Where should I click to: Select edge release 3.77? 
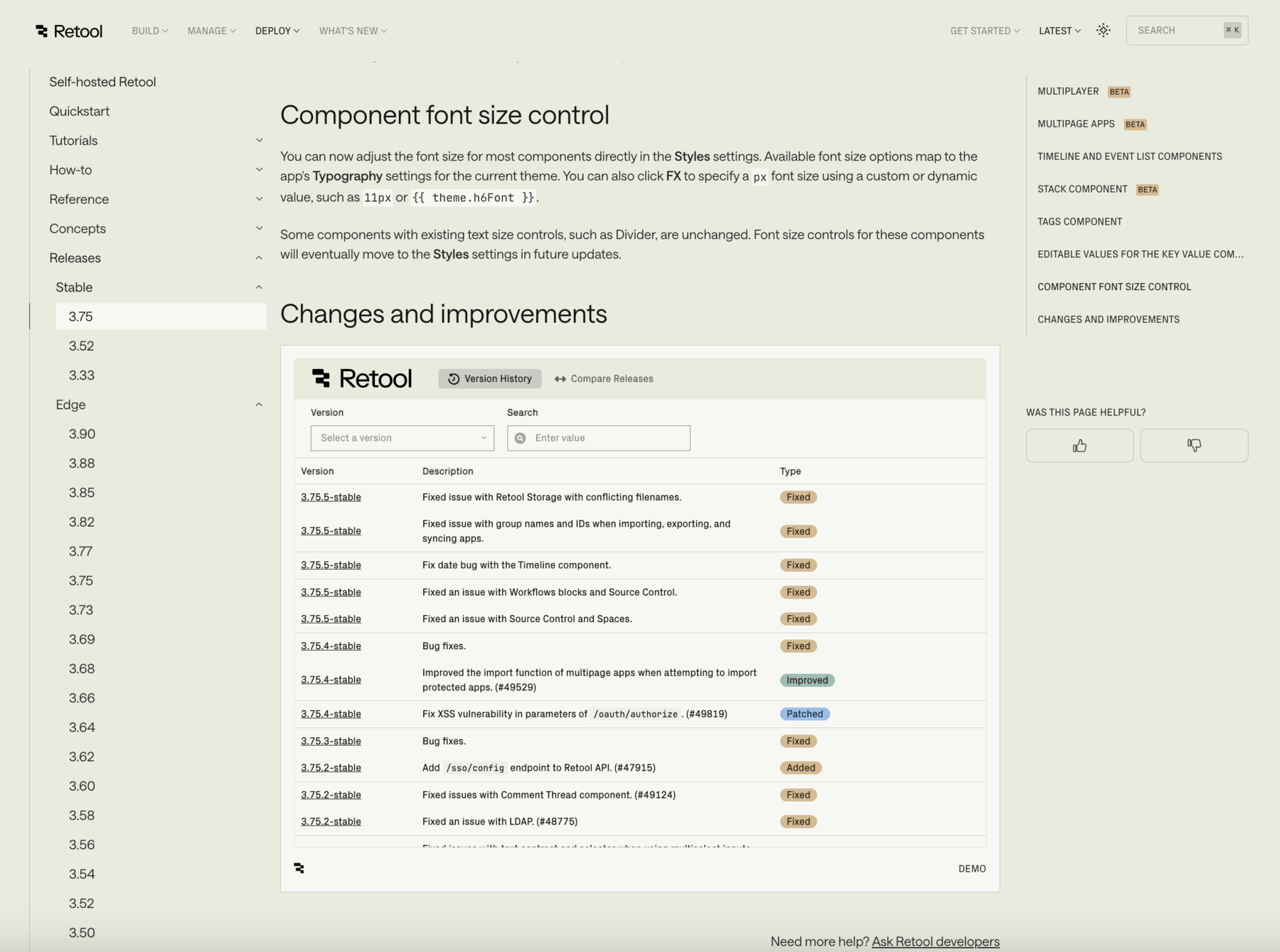(81, 551)
